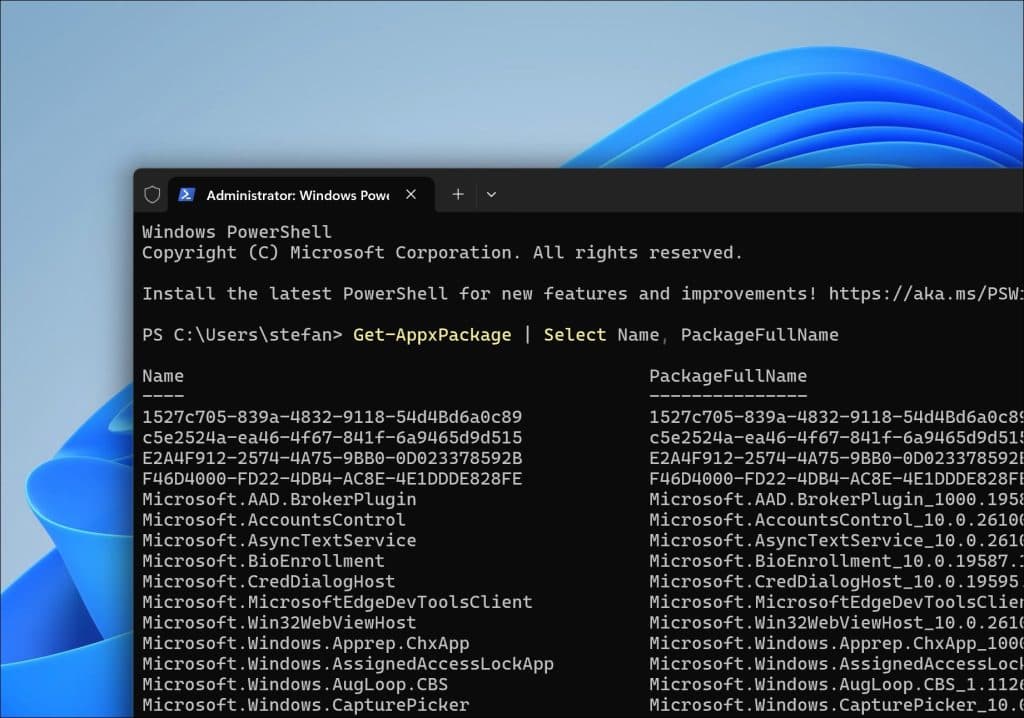Viewport: 1024px width, 718px height.
Task: Select the Administrator: Windows PowerShell tab
Action: (x=301, y=195)
